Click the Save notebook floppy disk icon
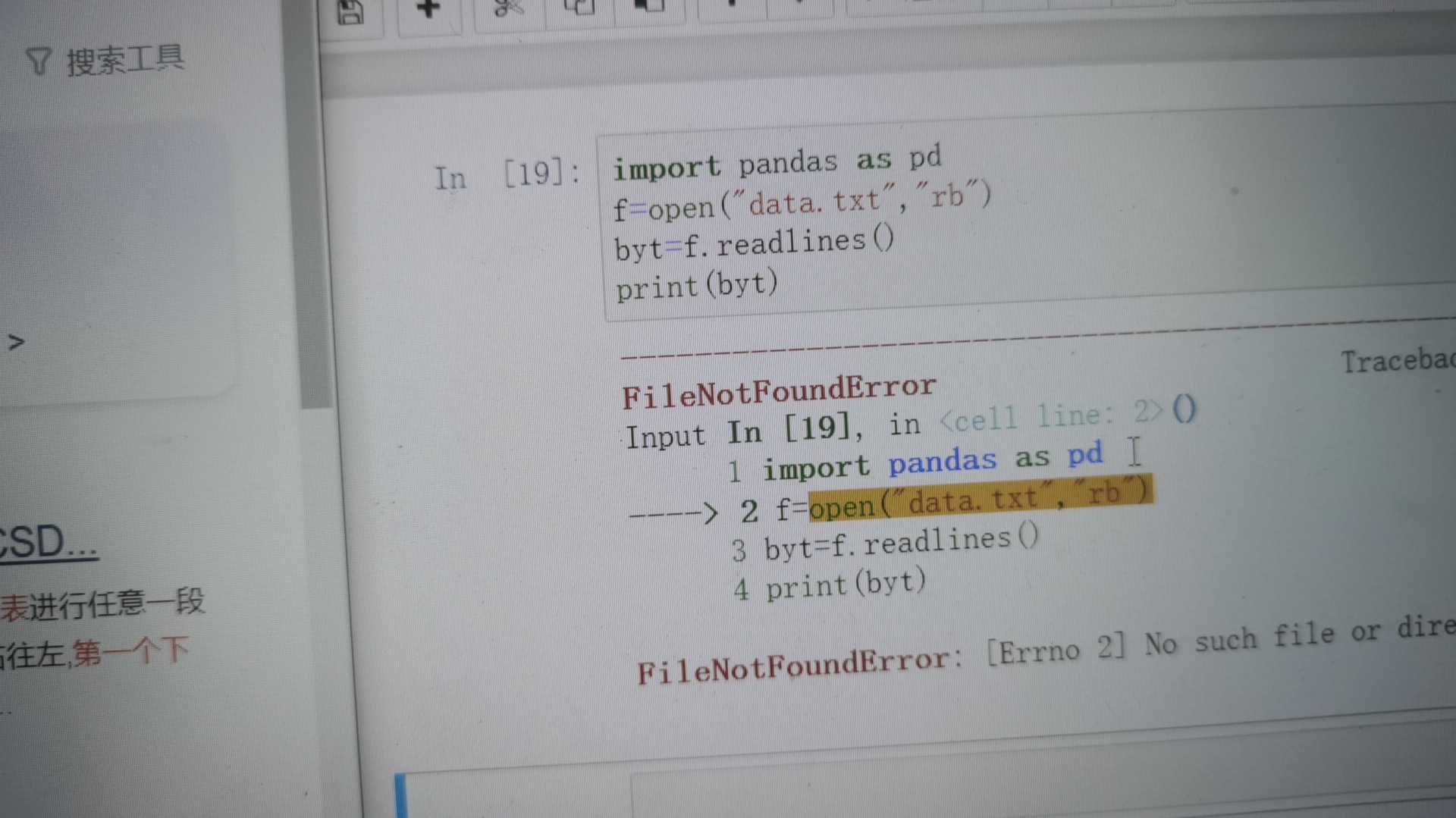 point(350,11)
